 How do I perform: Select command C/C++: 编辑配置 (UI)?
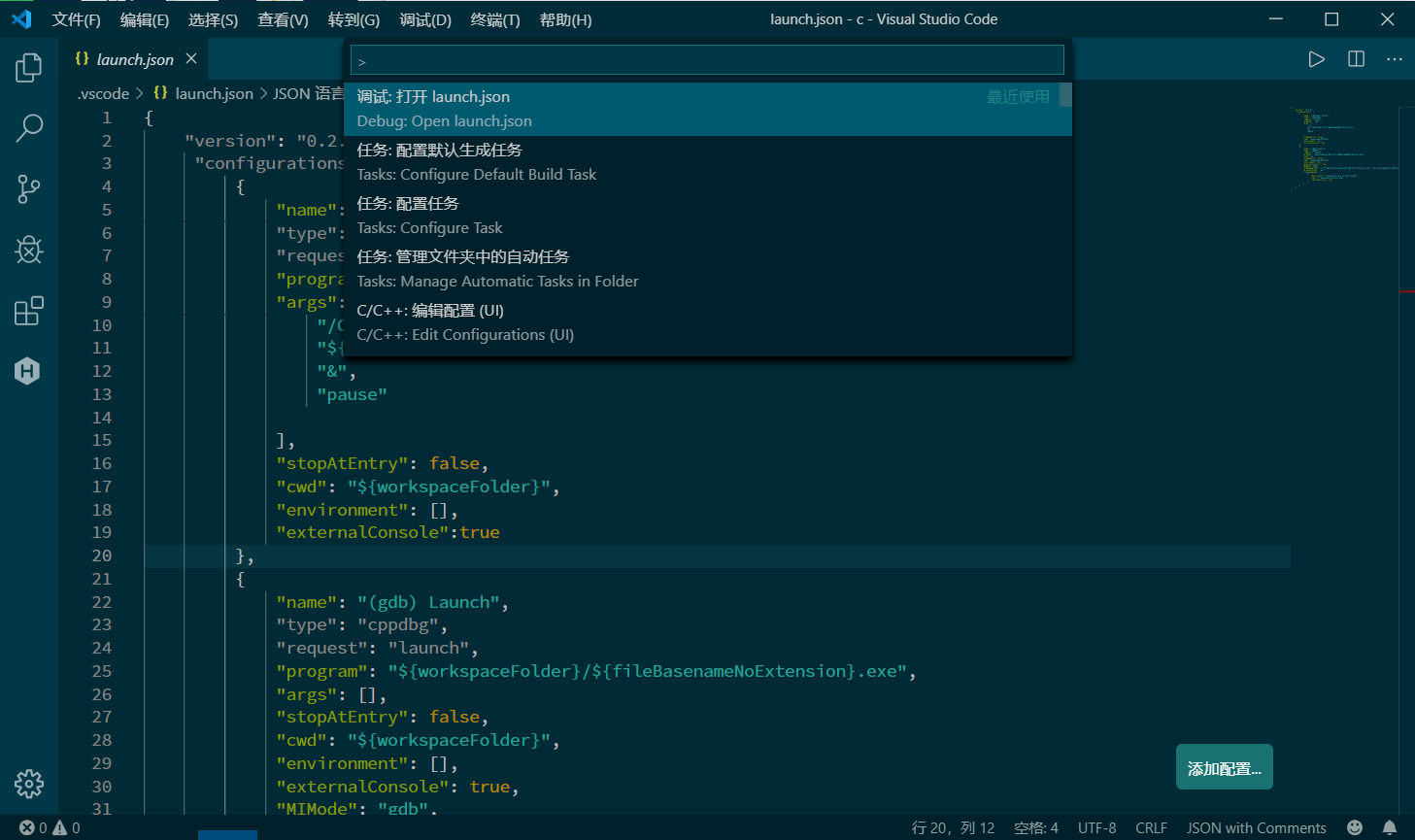click(708, 322)
